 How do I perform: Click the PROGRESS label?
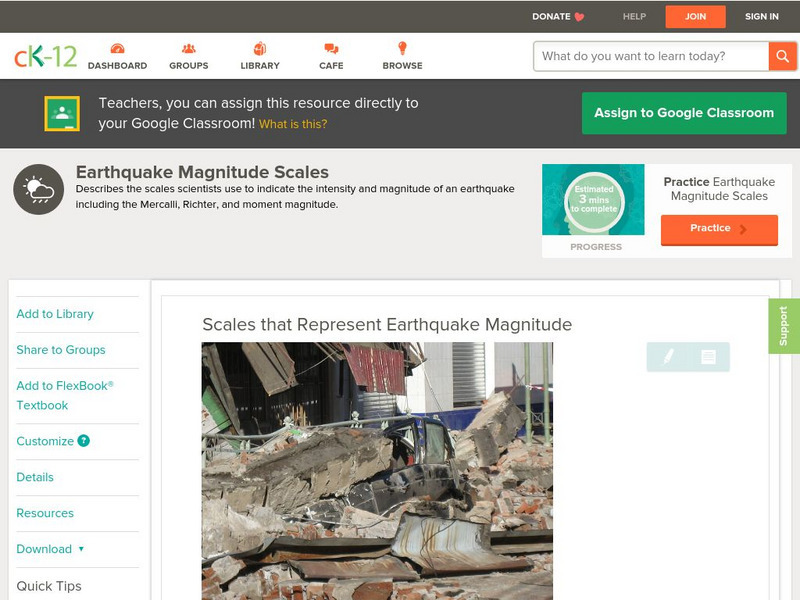596,247
